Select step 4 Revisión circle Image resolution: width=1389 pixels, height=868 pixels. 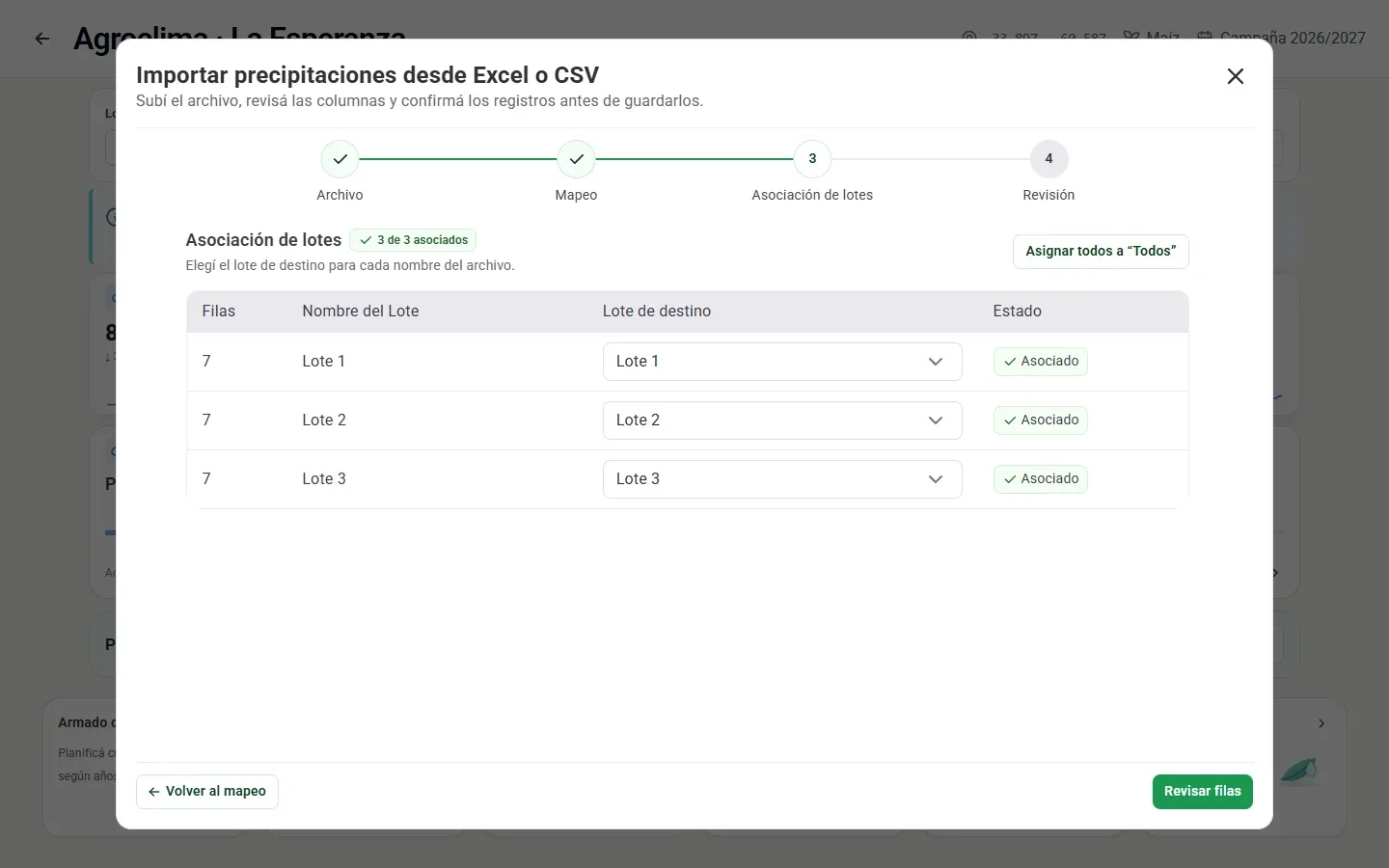(x=1049, y=159)
